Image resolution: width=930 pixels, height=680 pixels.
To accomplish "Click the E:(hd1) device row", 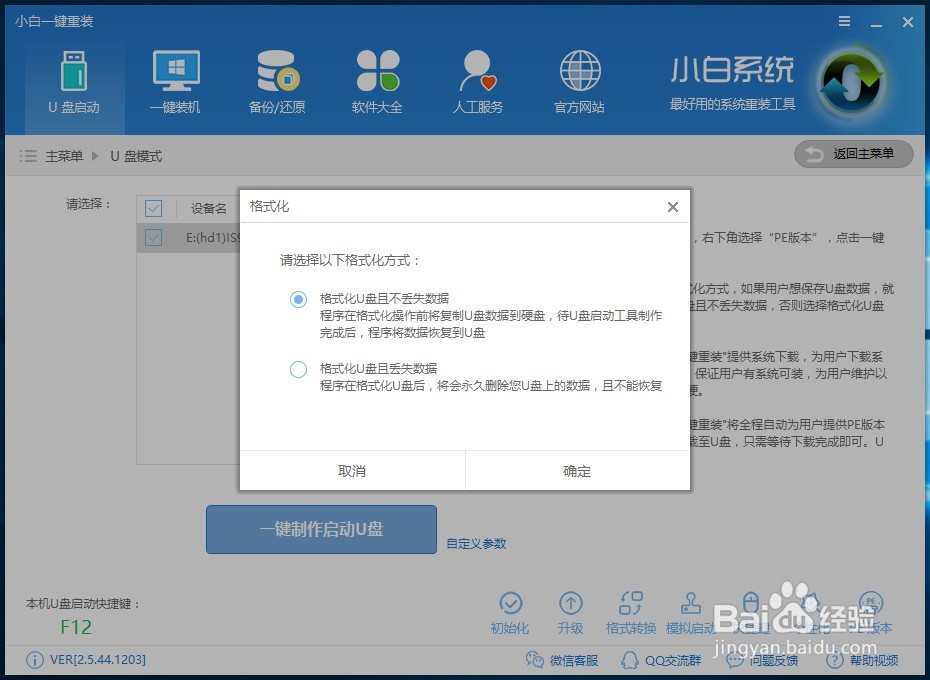I will (x=189, y=238).
